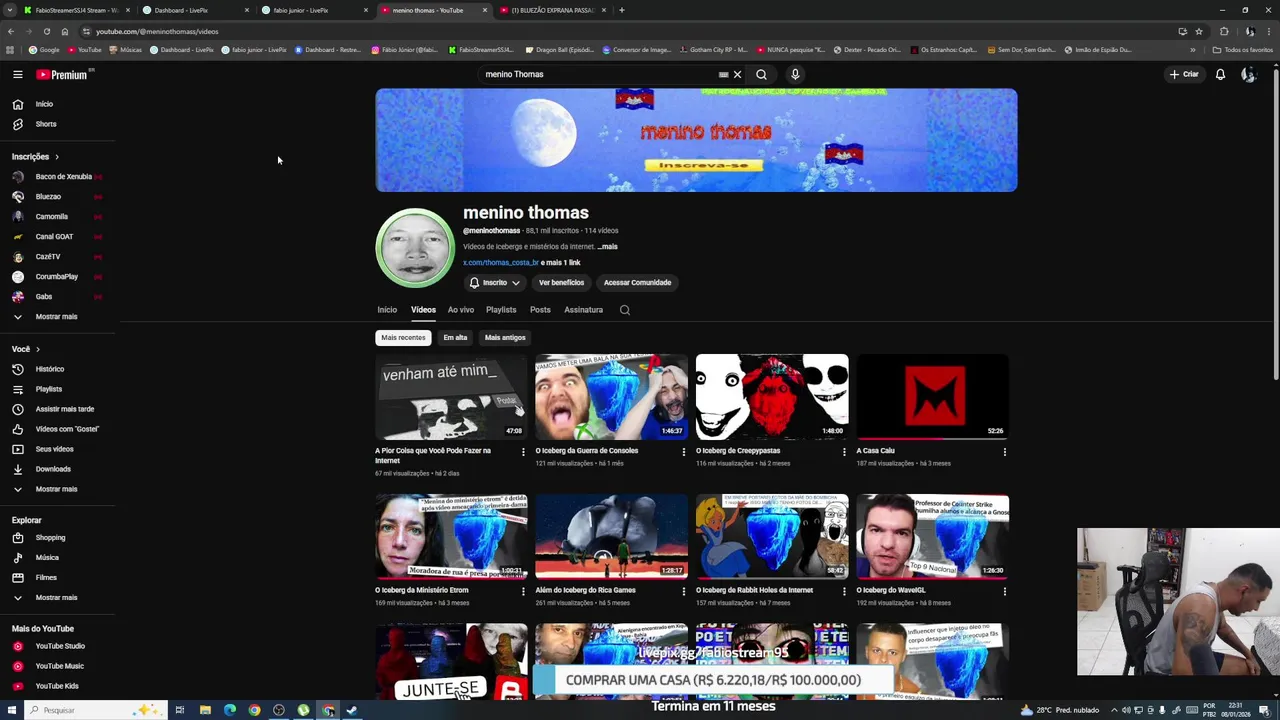Open File Explorer from the taskbar

tap(205, 710)
